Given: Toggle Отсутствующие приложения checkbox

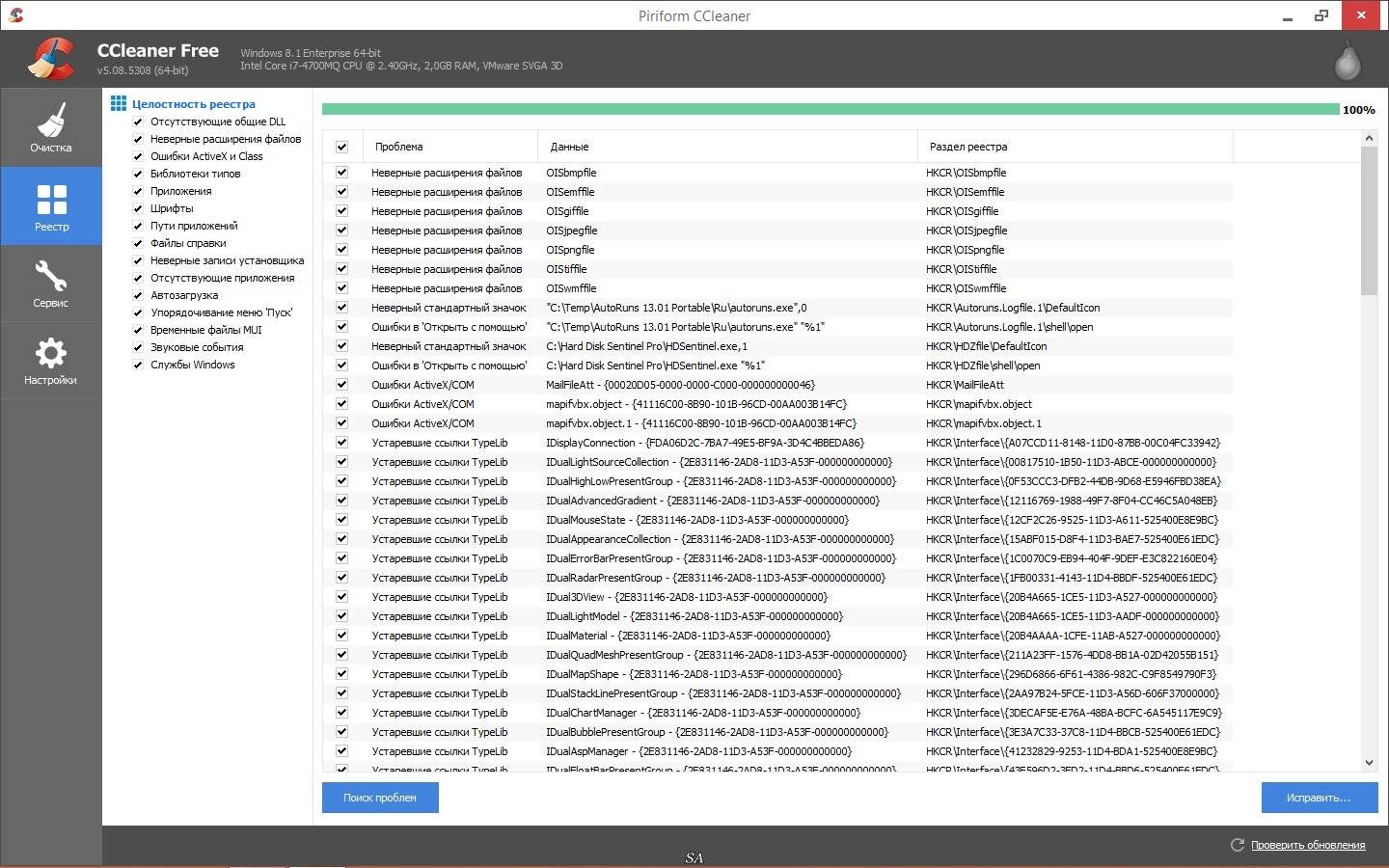Looking at the screenshot, I should pos(138,278).
